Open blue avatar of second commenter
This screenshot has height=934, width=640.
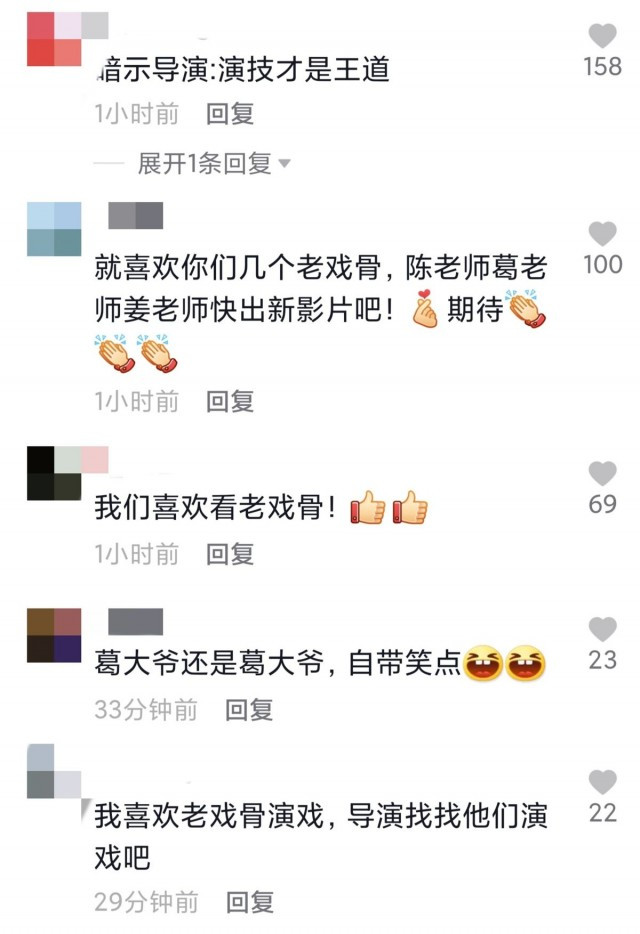54,229
